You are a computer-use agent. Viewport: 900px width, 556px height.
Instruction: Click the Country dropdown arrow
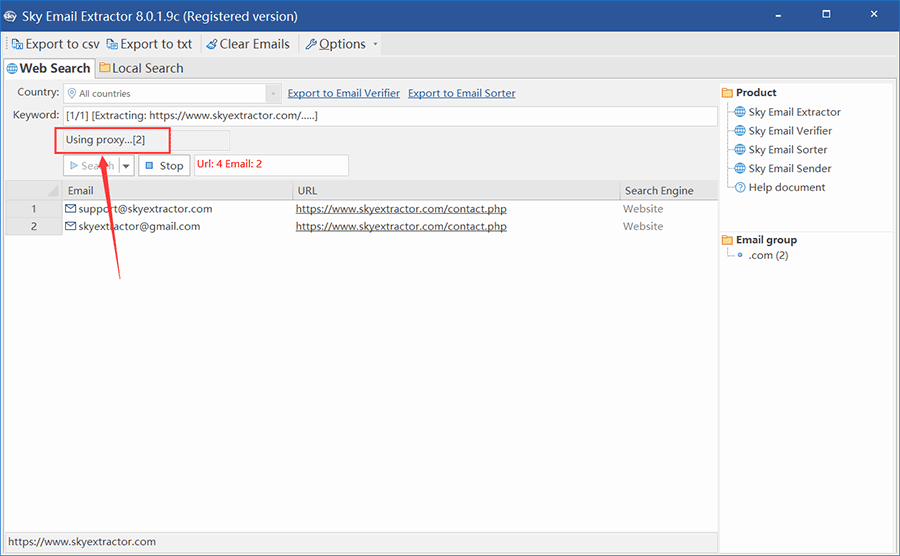273,94
